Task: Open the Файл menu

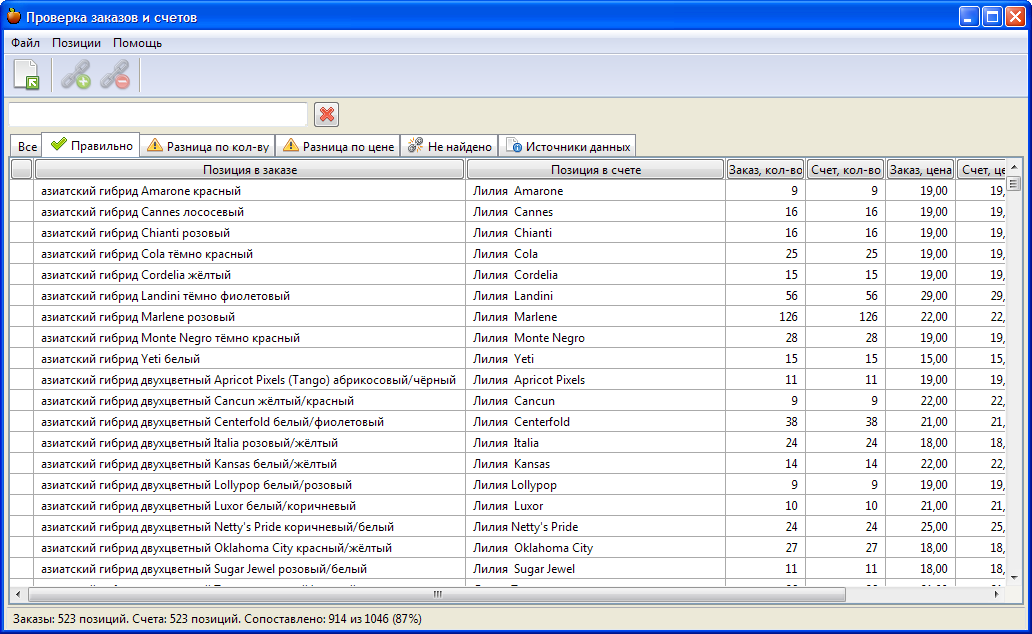Action: (x=26, y=43)
